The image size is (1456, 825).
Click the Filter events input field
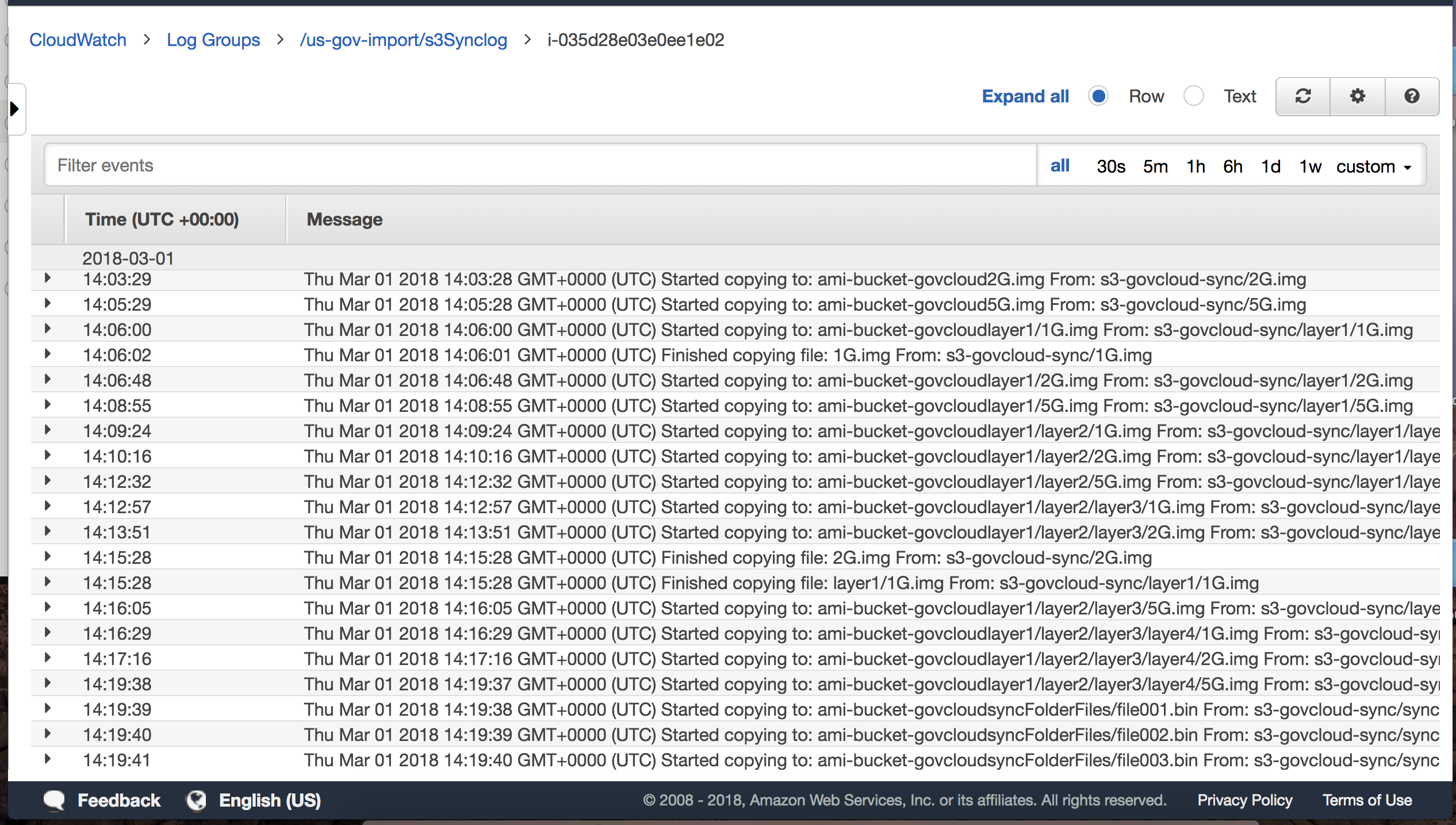pyautogui.click(x=541, y=166)
